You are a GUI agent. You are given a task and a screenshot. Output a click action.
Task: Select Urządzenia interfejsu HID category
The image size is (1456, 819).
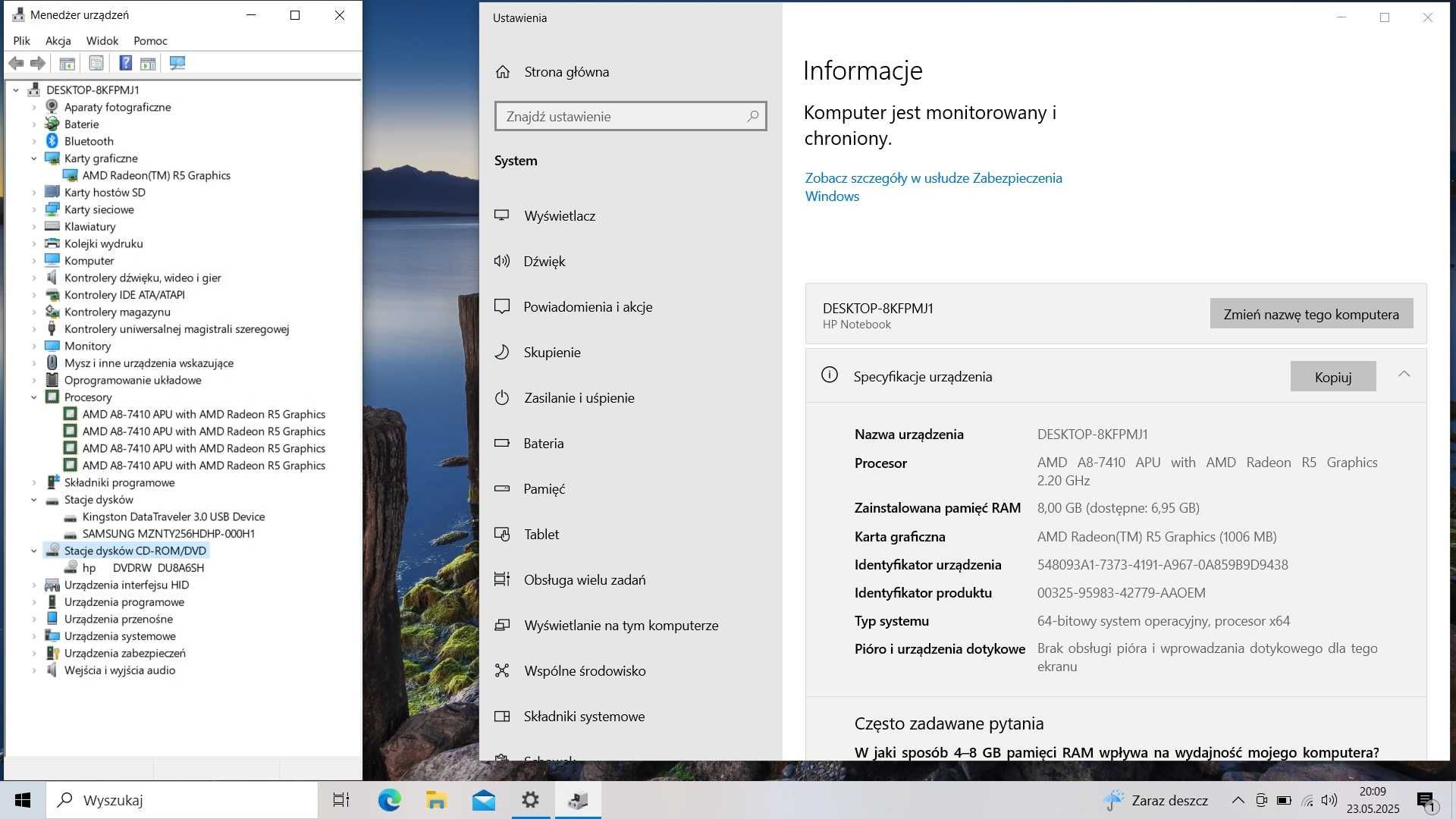click(x=127, y=585)
